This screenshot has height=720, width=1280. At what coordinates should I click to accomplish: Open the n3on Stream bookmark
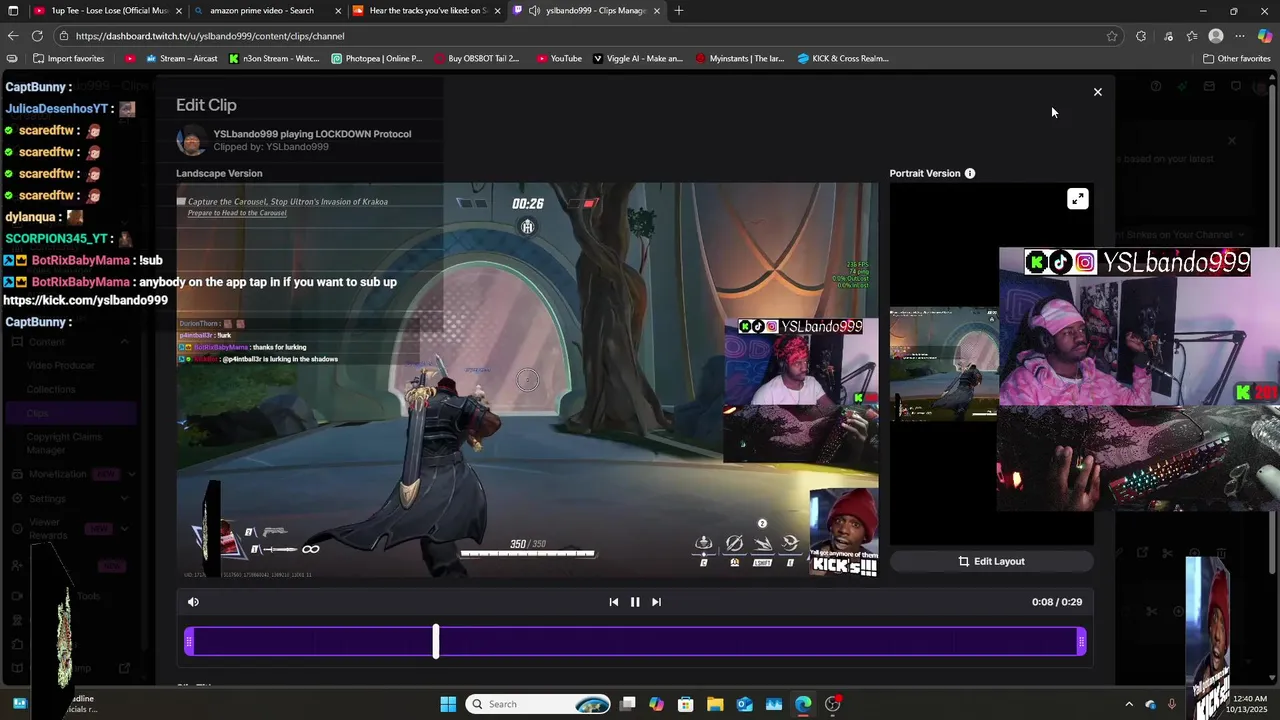[x=273, y=58]
